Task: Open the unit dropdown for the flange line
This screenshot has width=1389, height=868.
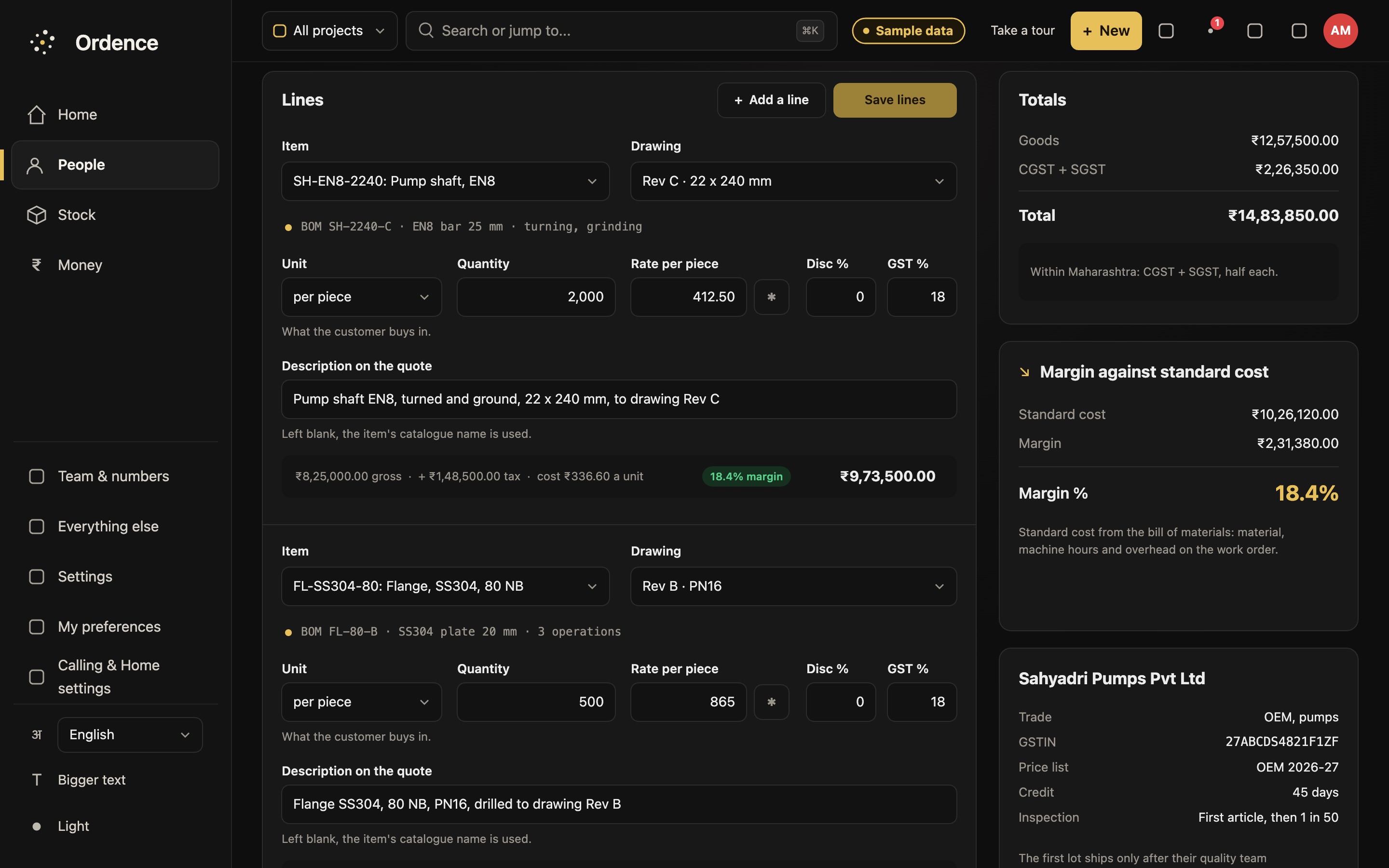Action: pyautogui.click(x=362, y=702)
